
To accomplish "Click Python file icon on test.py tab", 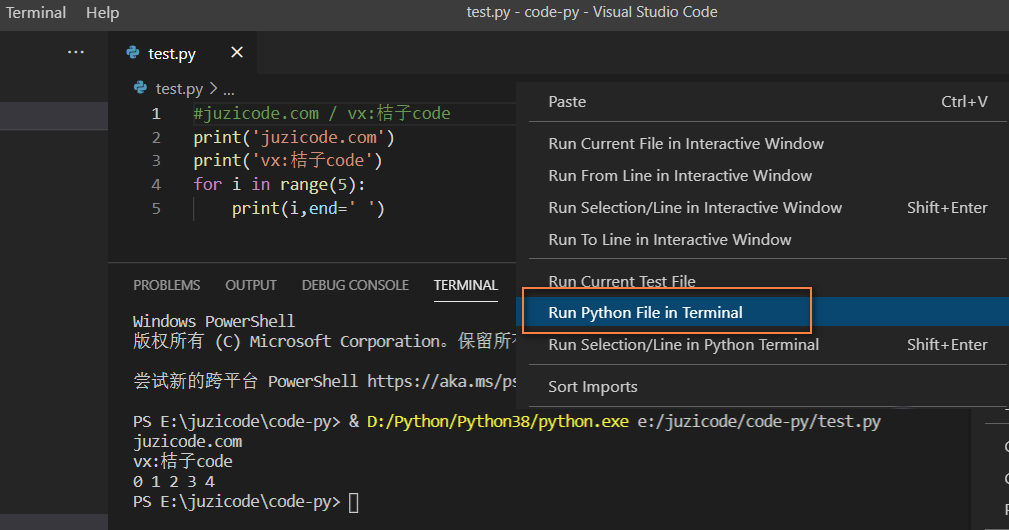I will 133,53.
